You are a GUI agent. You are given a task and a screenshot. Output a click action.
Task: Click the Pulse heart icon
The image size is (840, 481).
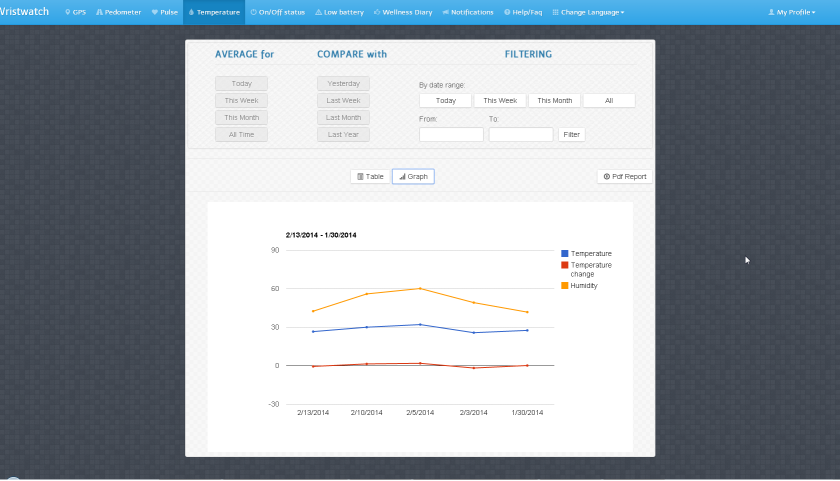(155, 12)
